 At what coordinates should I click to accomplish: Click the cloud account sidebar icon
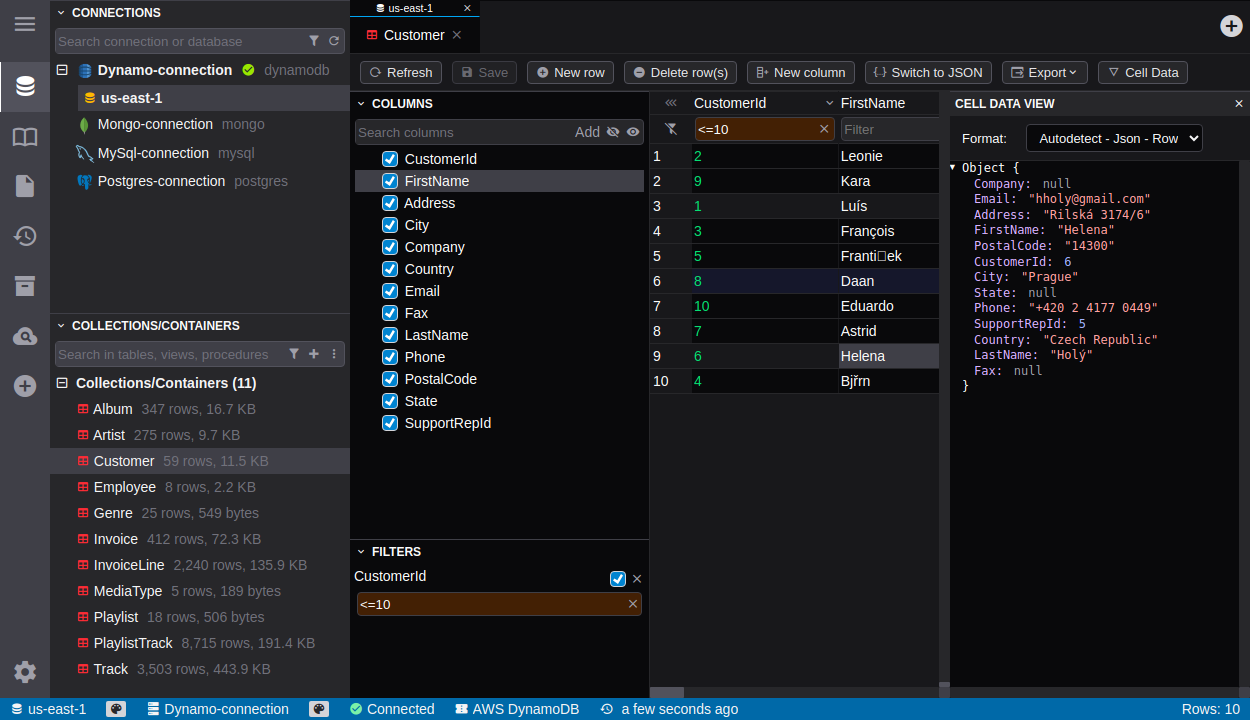pyautogui.click(x=25, y=337)
